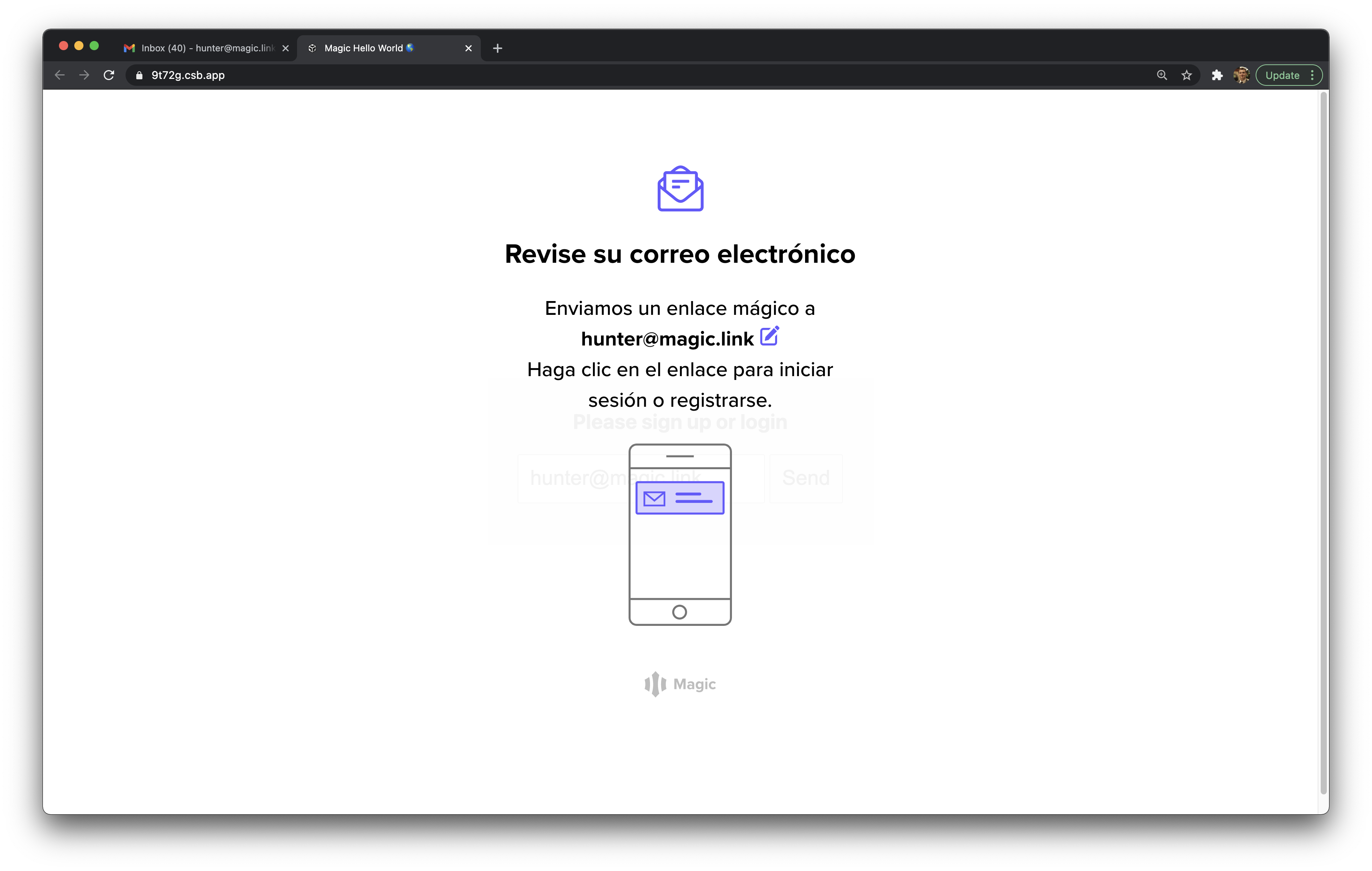
Task: Close the Magic Hello World tab
Action: pyautogui.click(x=468, y=48)
